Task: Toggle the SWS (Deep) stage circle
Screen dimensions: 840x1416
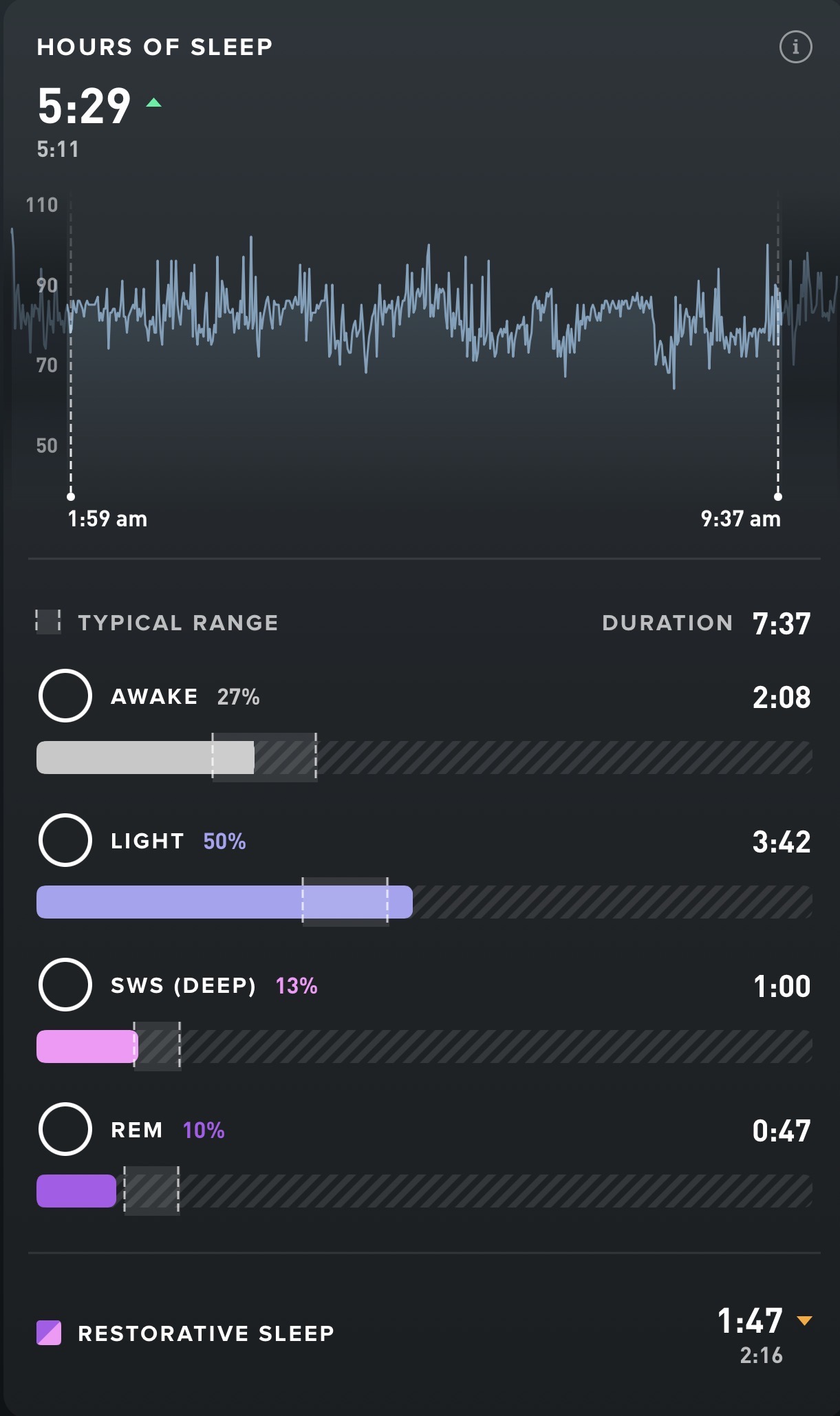Action: pos(65,985)
